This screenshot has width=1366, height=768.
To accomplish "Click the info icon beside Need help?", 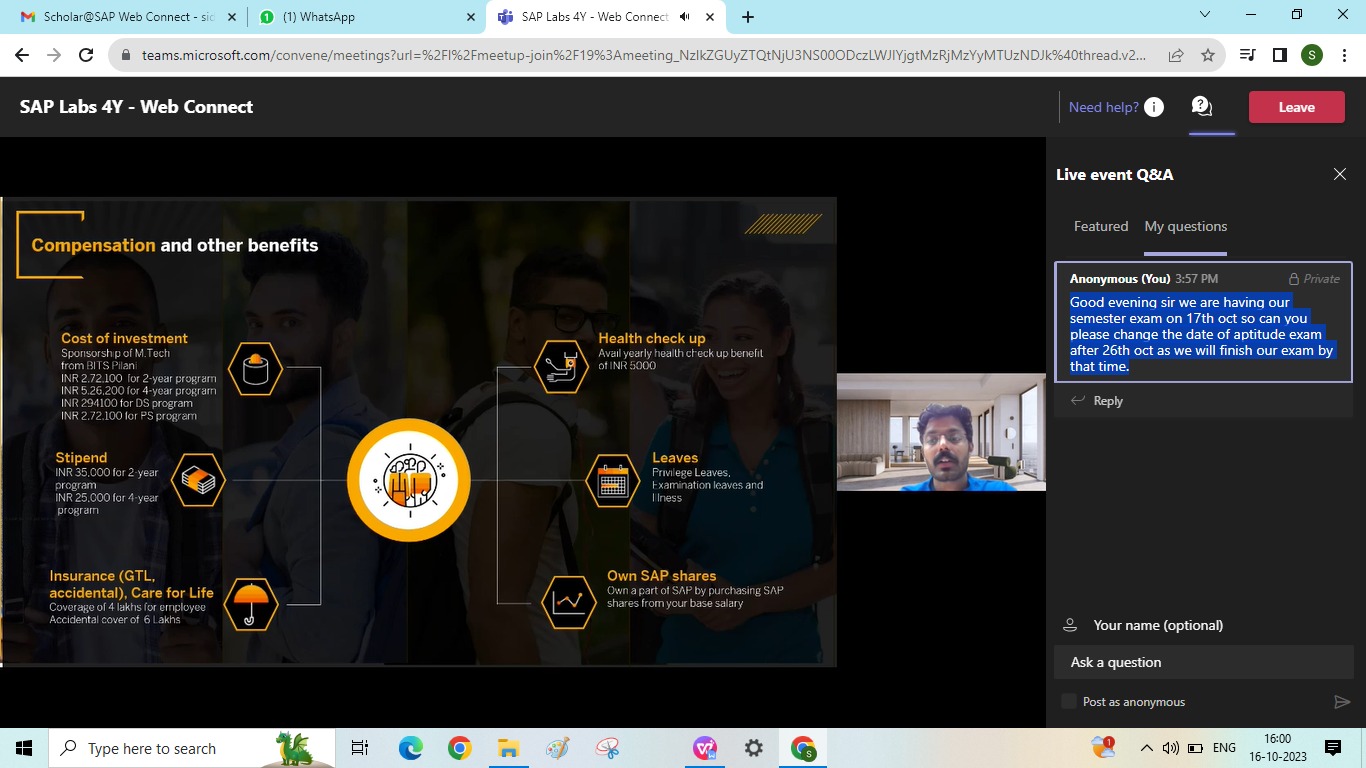I will coord(1153,107).
